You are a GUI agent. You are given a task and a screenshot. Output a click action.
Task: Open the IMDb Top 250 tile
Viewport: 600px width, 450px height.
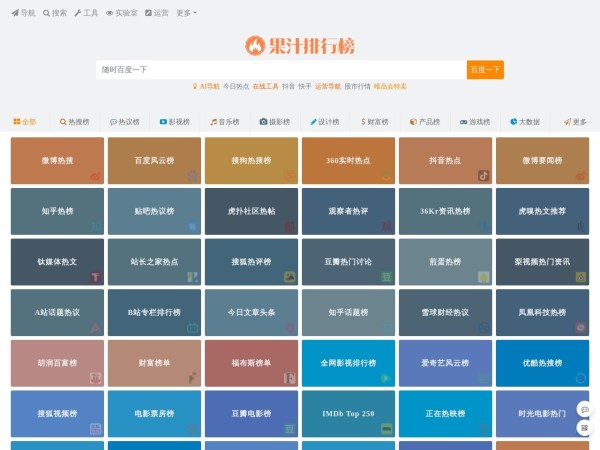tap(348, 412)
